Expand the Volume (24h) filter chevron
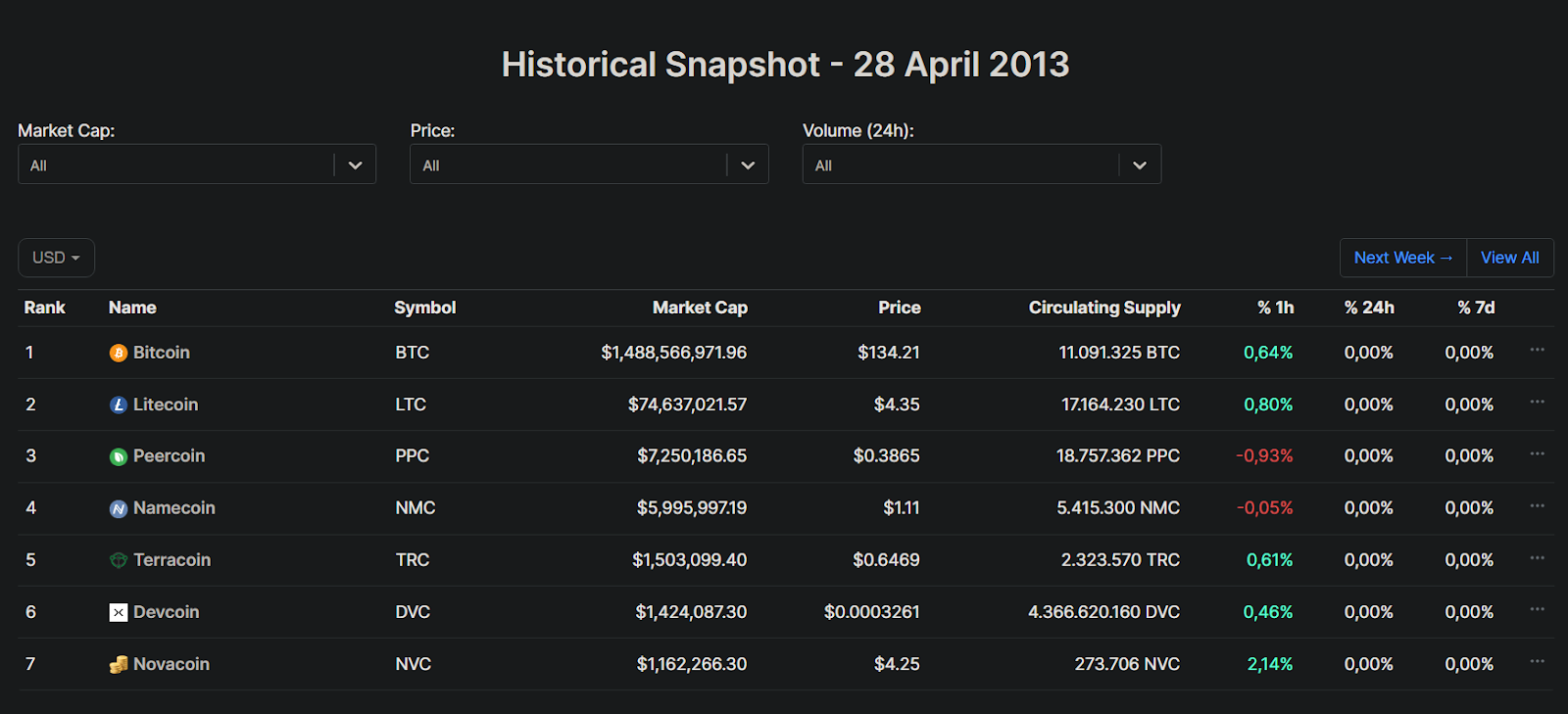The image size is (1568, 714). (x=1140, y=166)
